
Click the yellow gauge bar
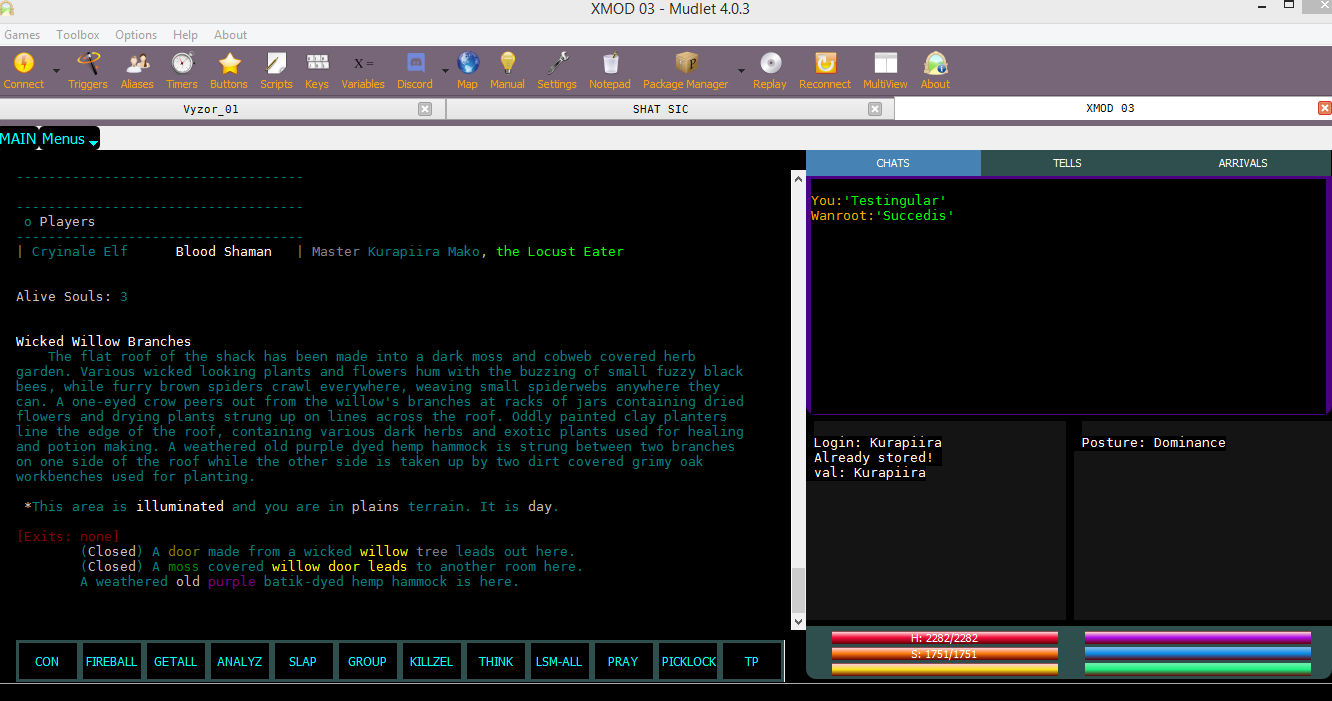pyautogui.click(x=944, y=669)
